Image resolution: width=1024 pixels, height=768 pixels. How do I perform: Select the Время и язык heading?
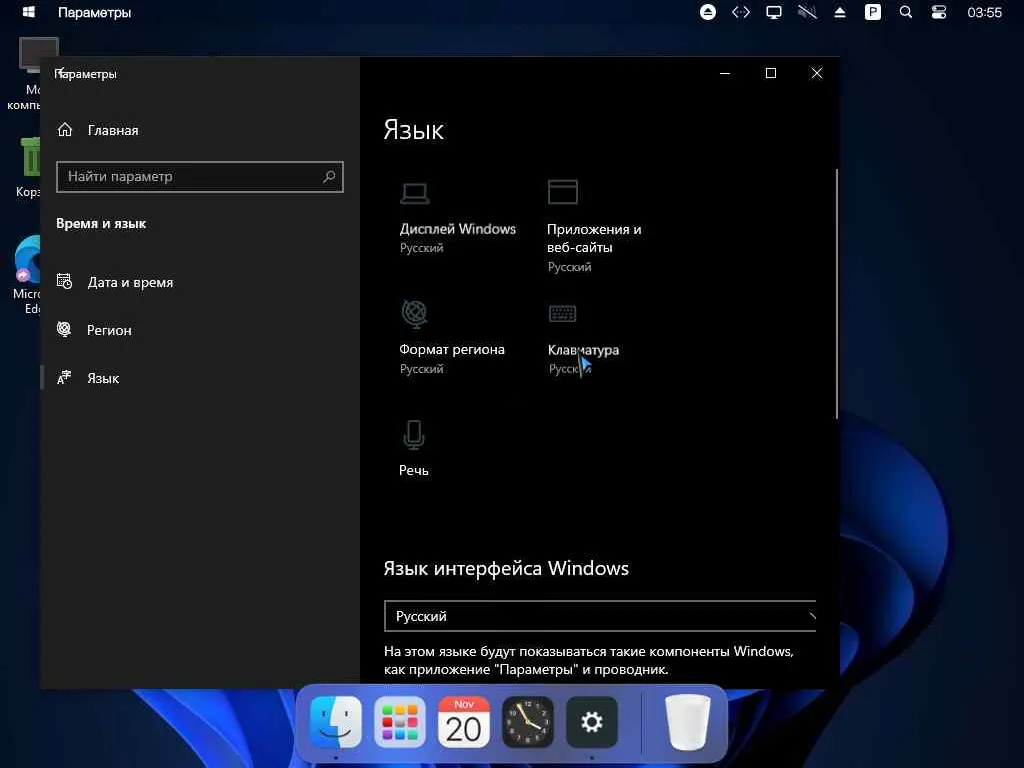click(x=101, y=223)
